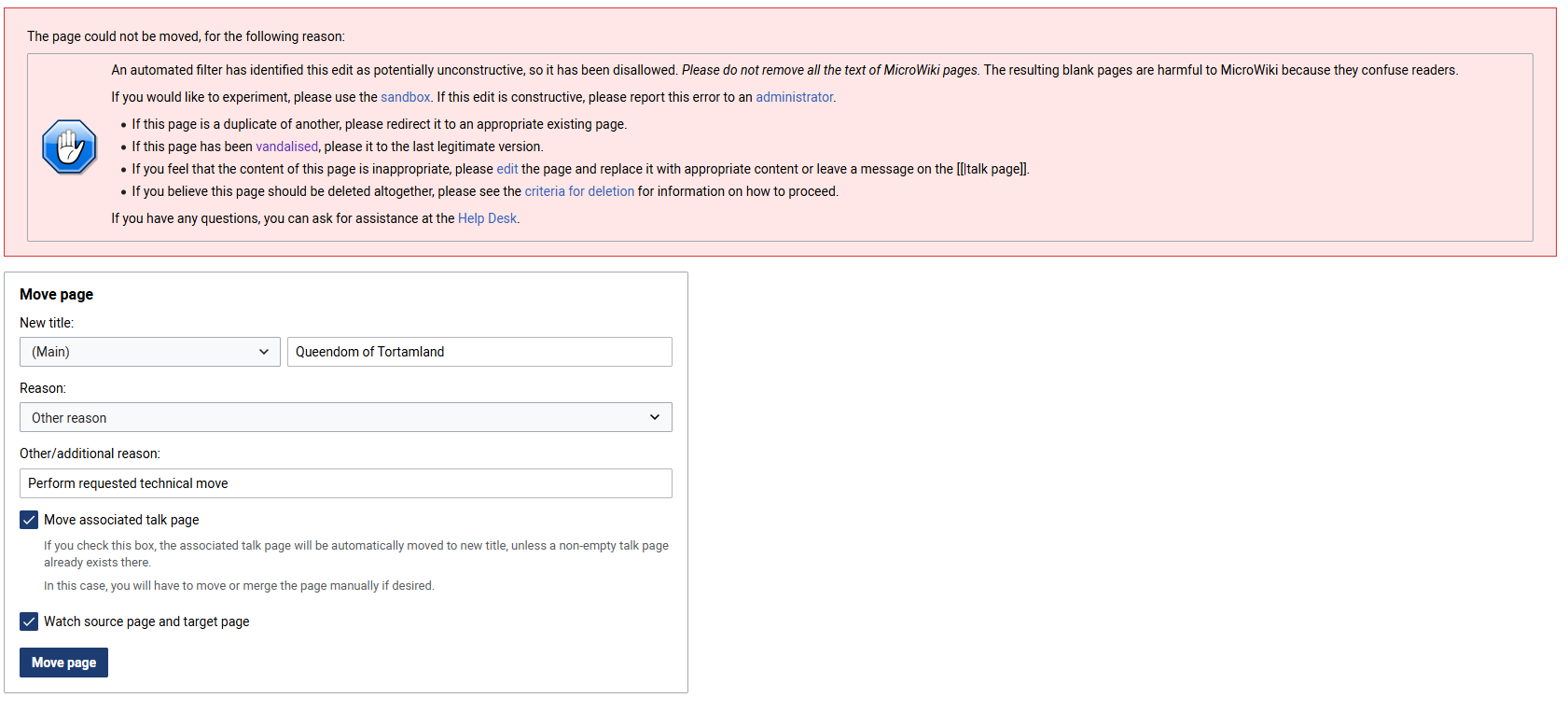
Task: Click the Queendom of Tortamland title field
Action: [479, 352]
